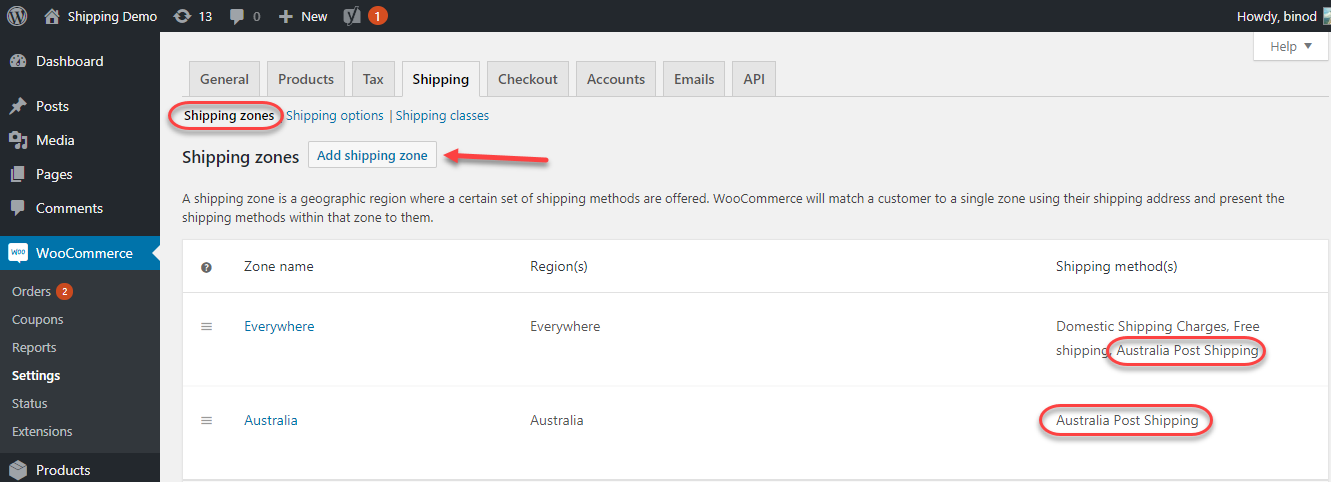Open the Yoast SEO icon with notification
The width and height of the screenshot is (1331, 482).
pos(352,16)
